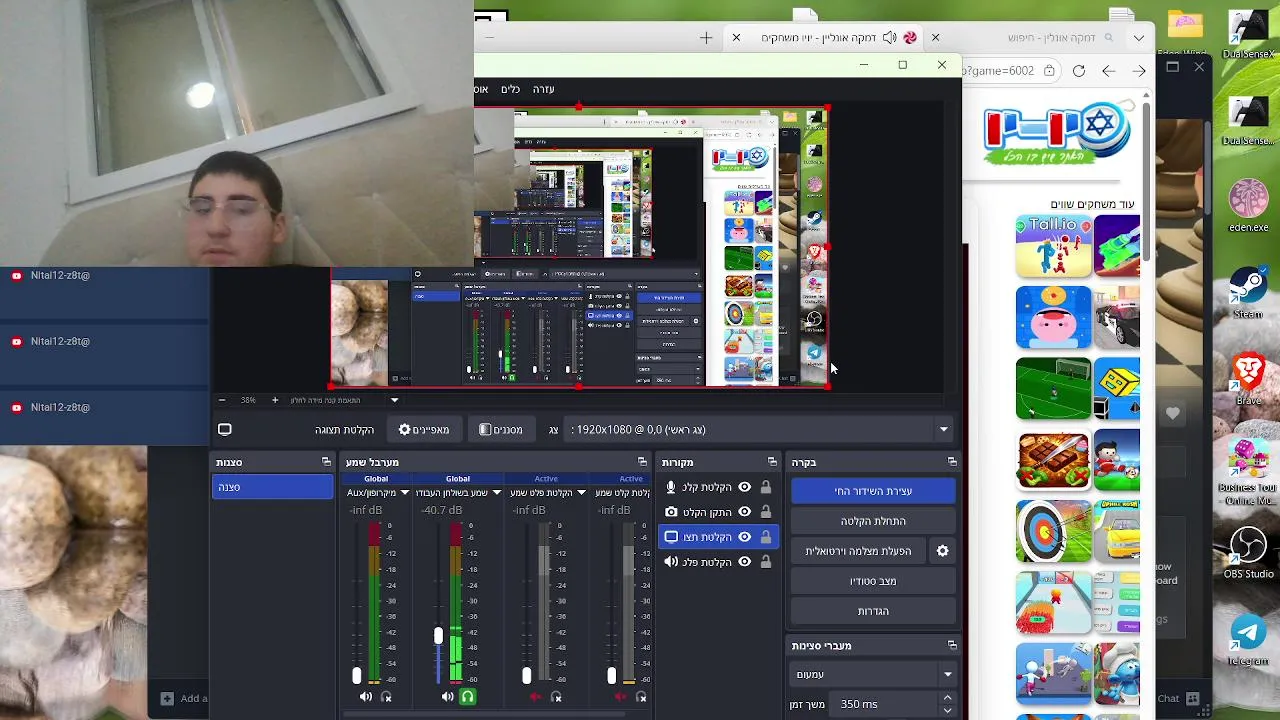Open a new browser tab
This screenshot has height=720, width=1280.
706,38
